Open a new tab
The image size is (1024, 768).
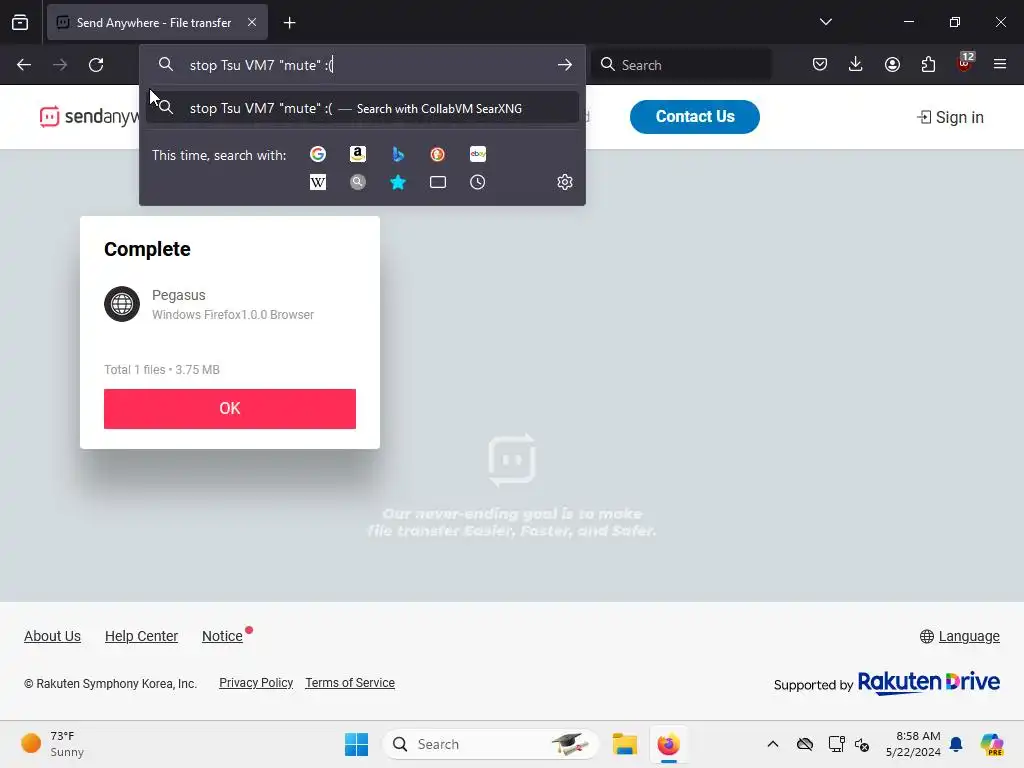tap(289, 23)
